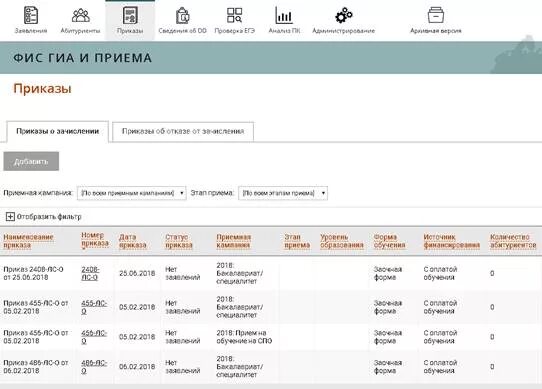Sort by Источник финансирования column
Viewport: 542px width, 389px height.
(451, 241)
